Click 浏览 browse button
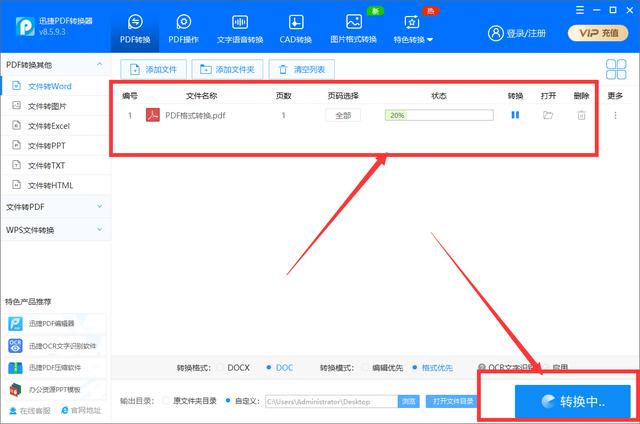The width and height of the screenshot is (640, 424). point(409,402)
